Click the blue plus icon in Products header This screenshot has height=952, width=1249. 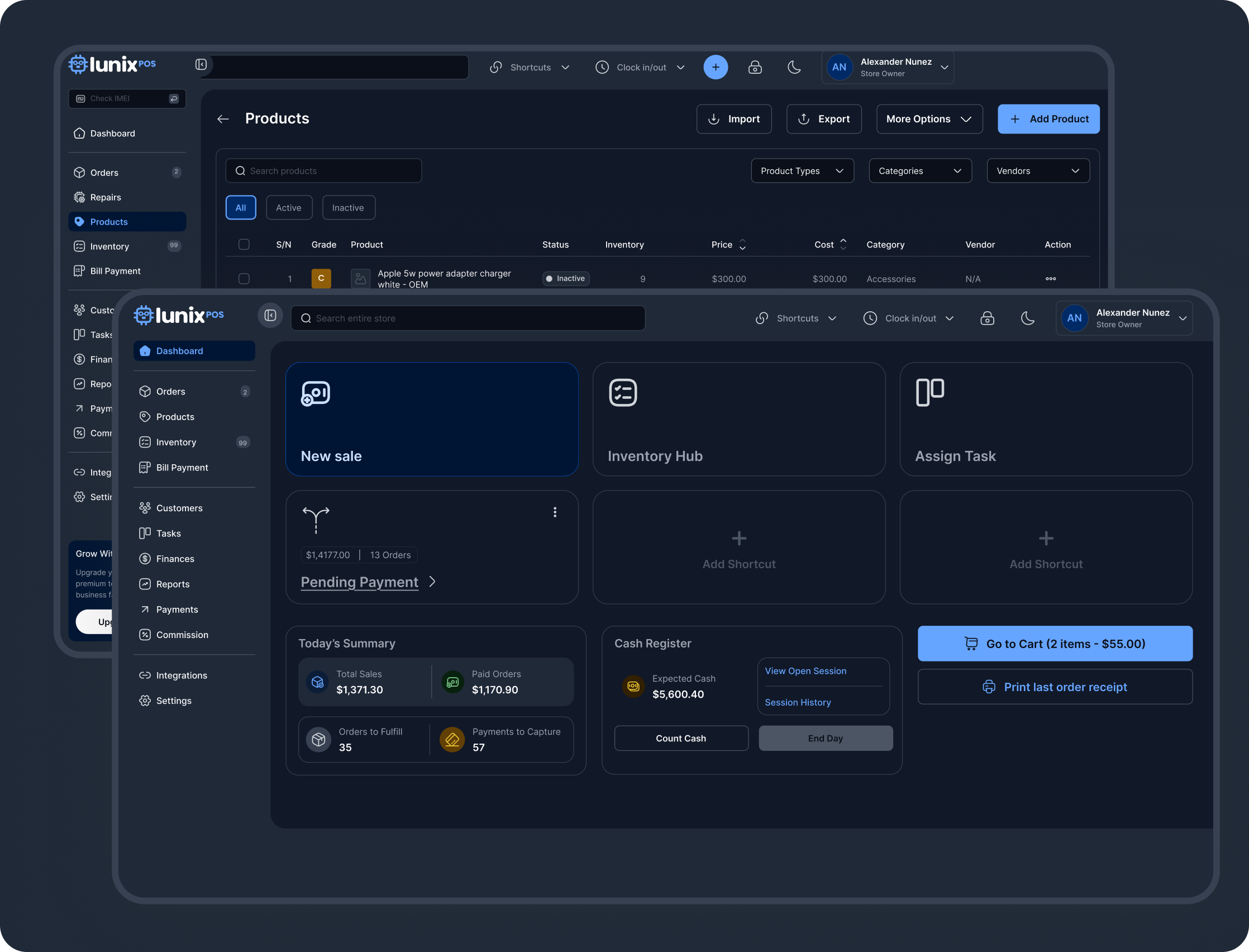716,68
